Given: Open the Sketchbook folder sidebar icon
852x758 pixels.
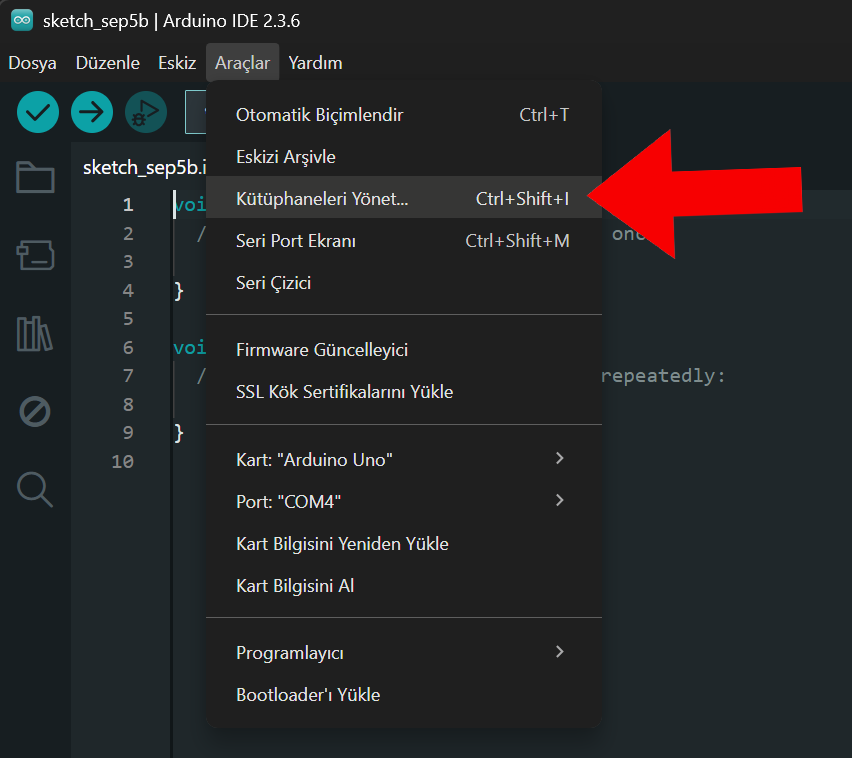Looking at the screenshot, I should tap(35, 177).
